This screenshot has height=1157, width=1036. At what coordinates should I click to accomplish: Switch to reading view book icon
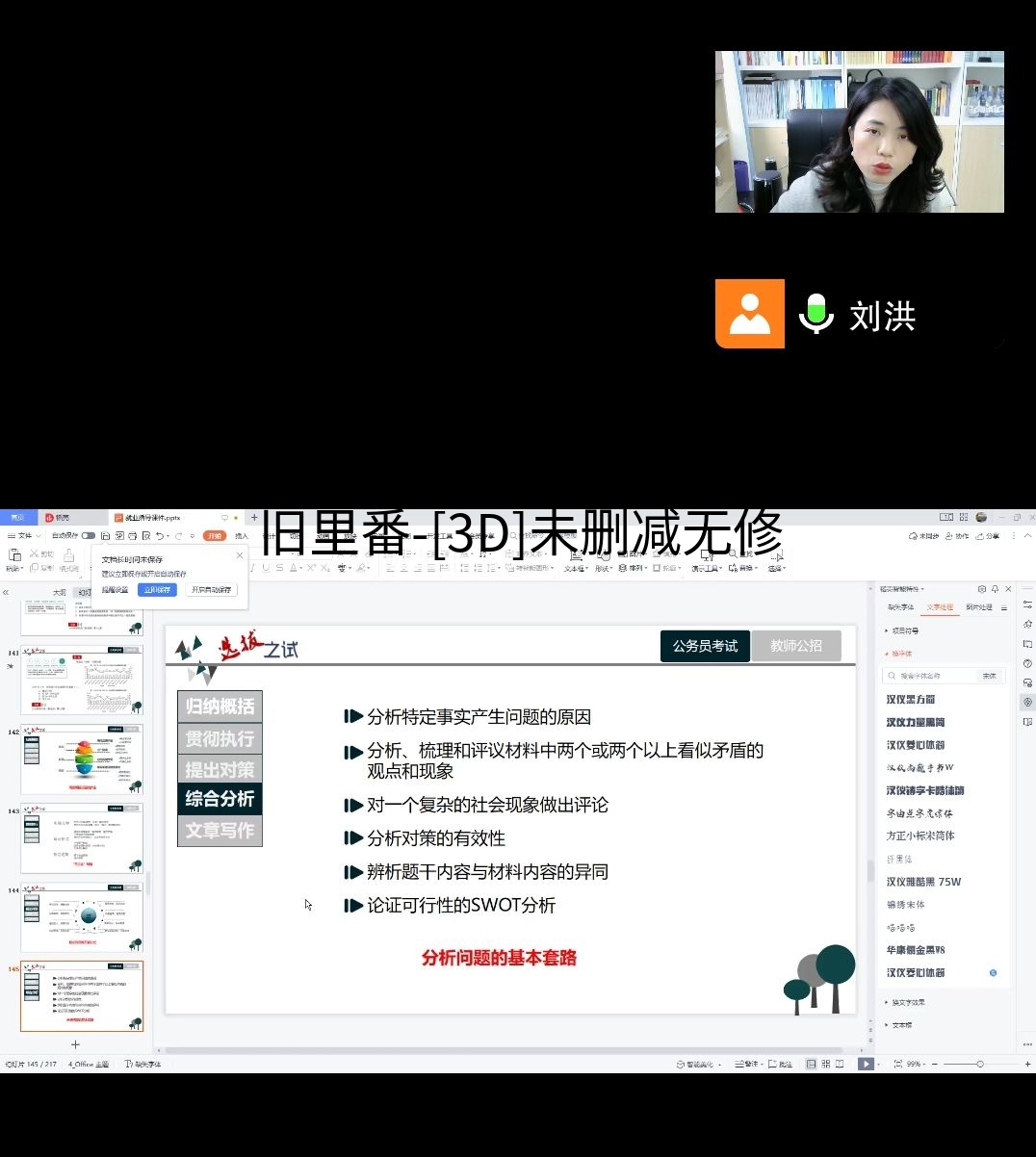(840, 1064)
